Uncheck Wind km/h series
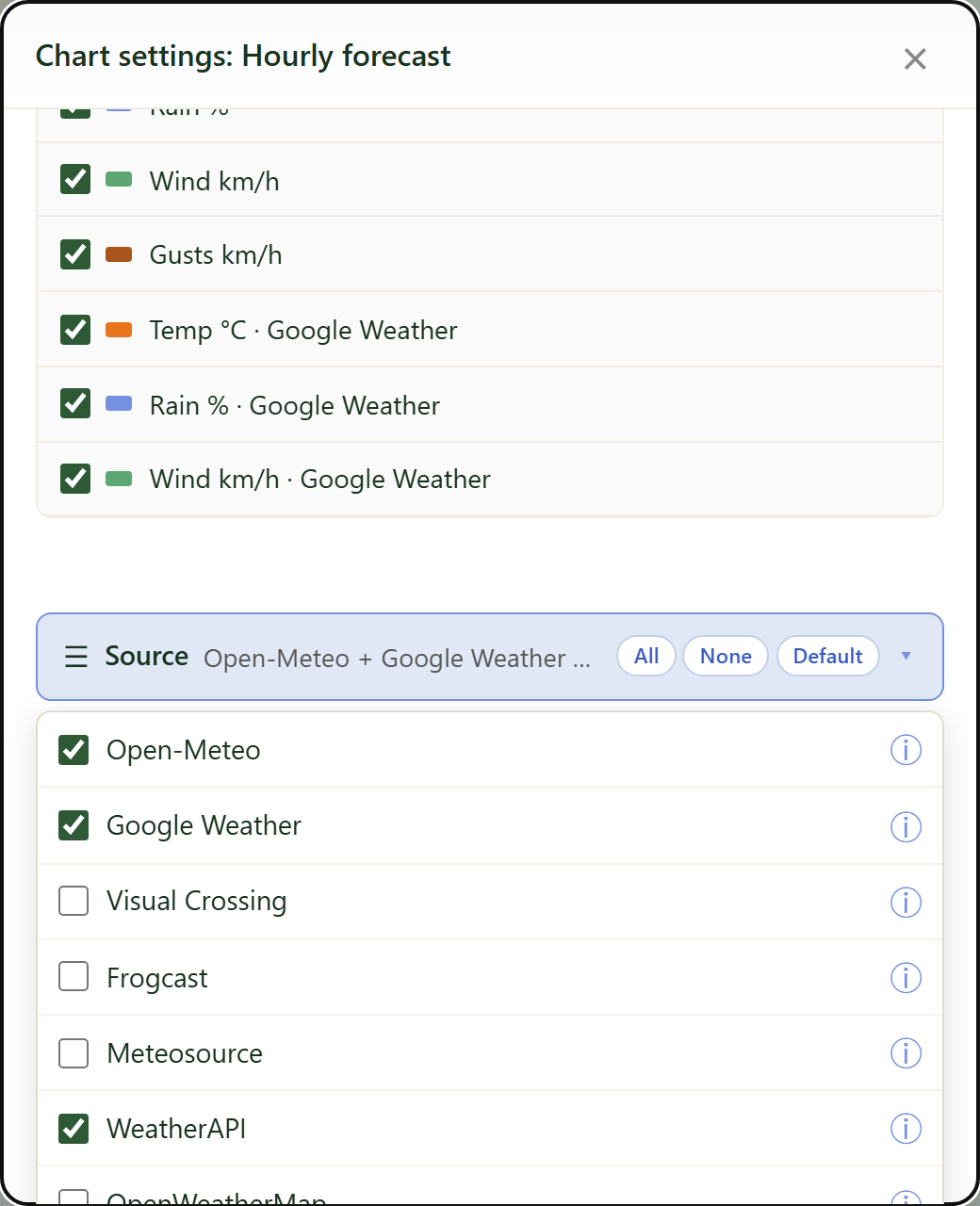Screen dimensions: 980x1206 click(75, 179)
